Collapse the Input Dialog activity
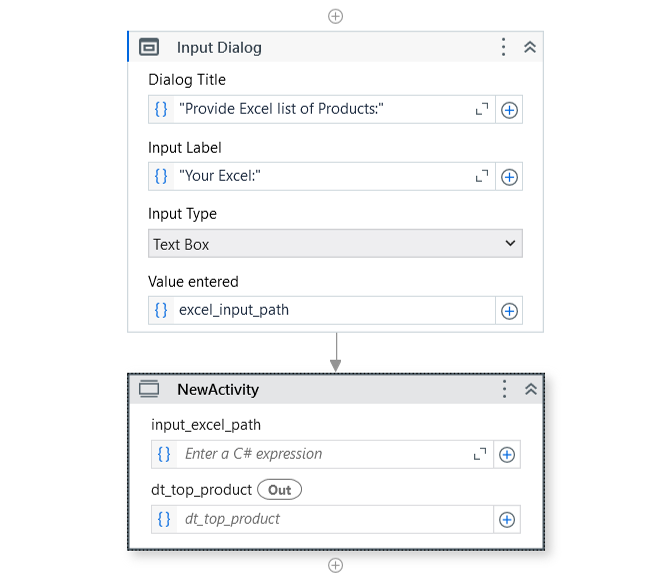The height and width of the screenshot is (580, 646). [x=530, y=47]
